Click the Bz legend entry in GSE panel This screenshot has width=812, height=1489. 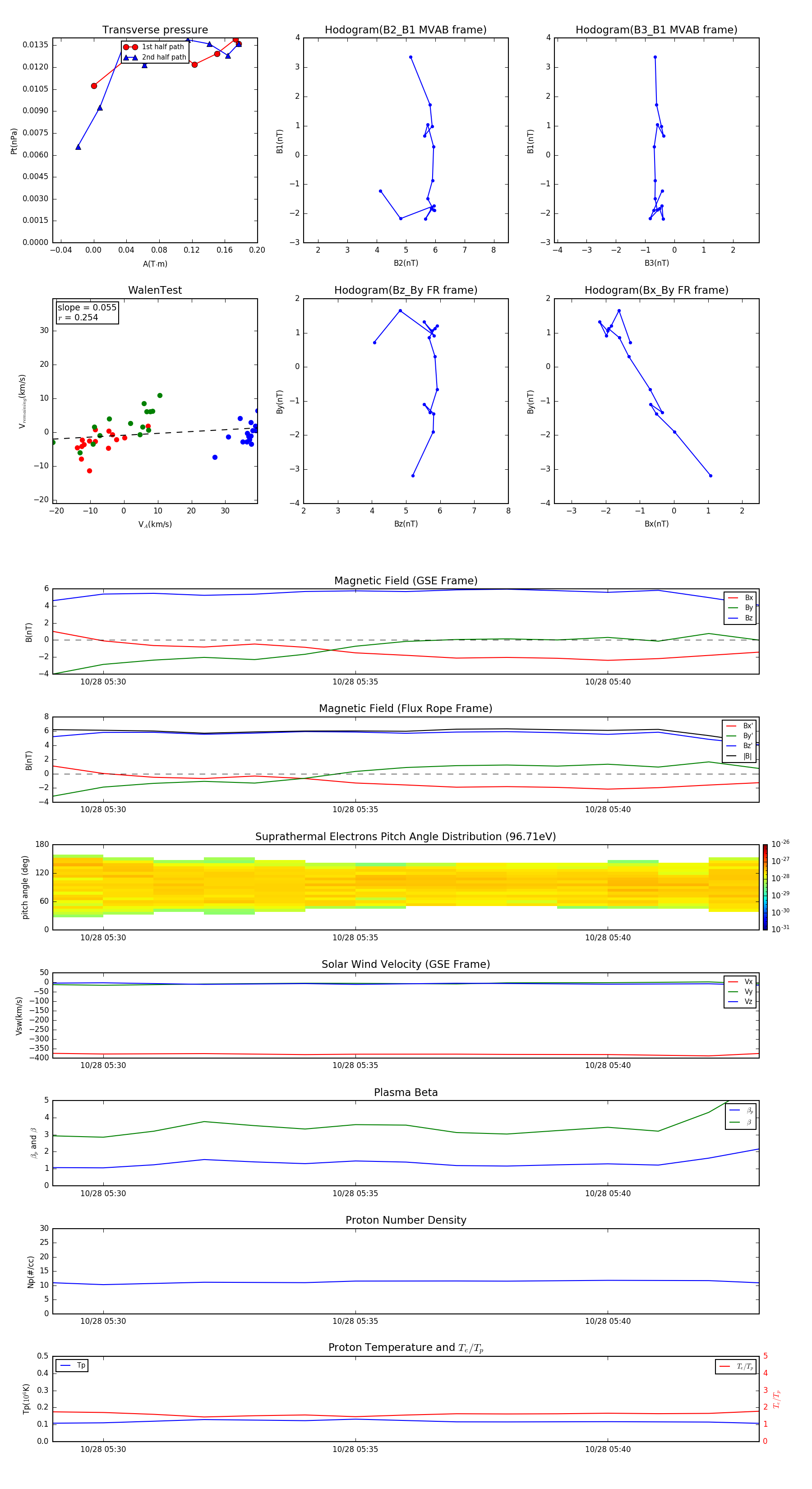740,618
